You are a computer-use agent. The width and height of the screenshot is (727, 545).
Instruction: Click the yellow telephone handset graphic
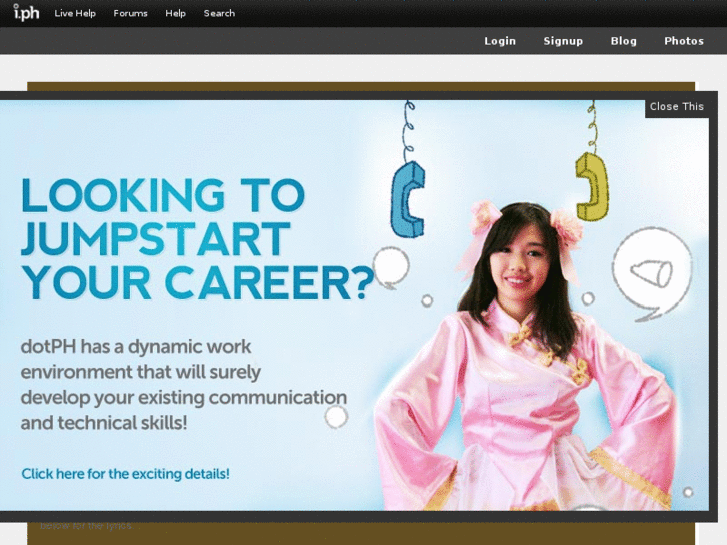[593, 186]
